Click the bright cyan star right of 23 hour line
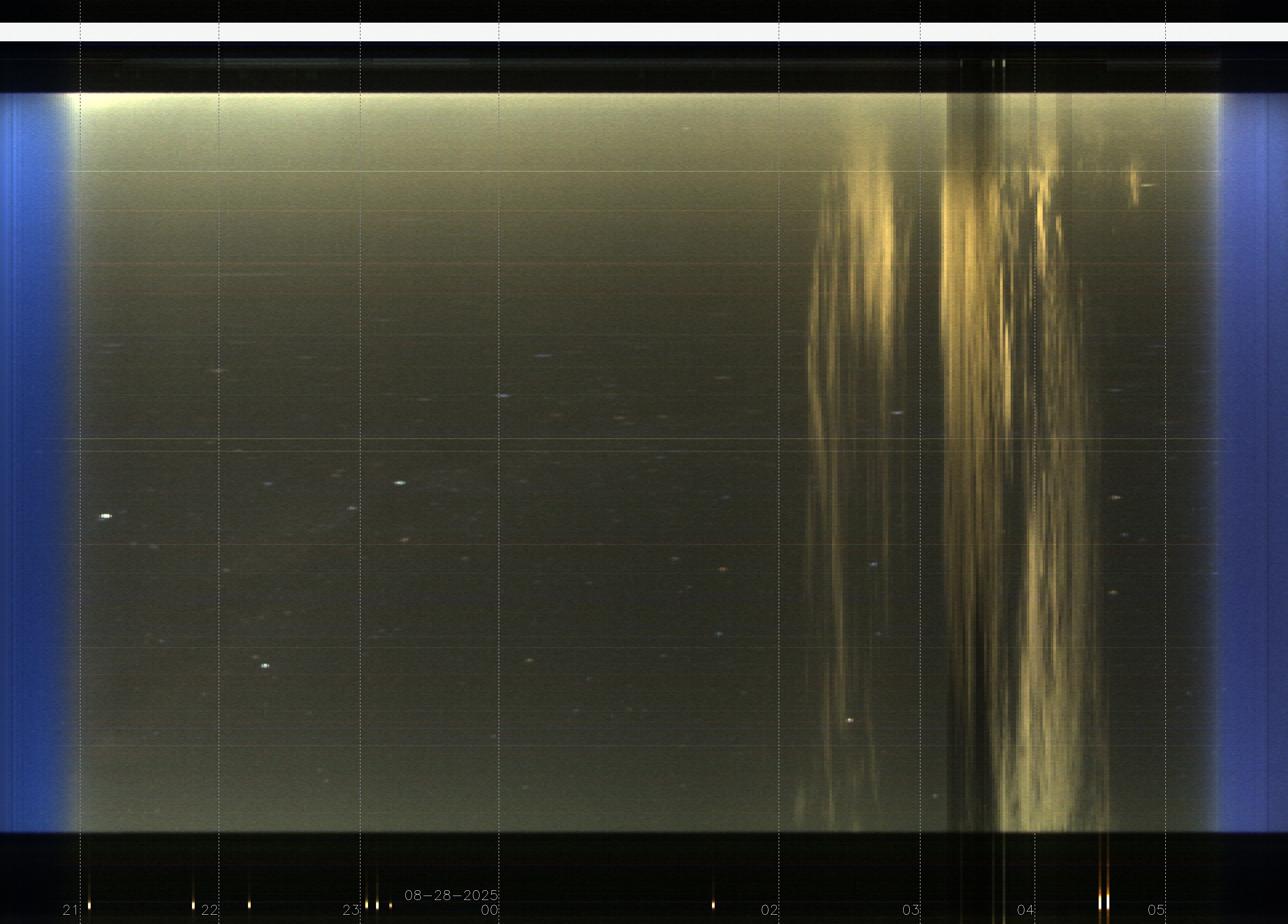1288x924 pixels. (400, 483)
